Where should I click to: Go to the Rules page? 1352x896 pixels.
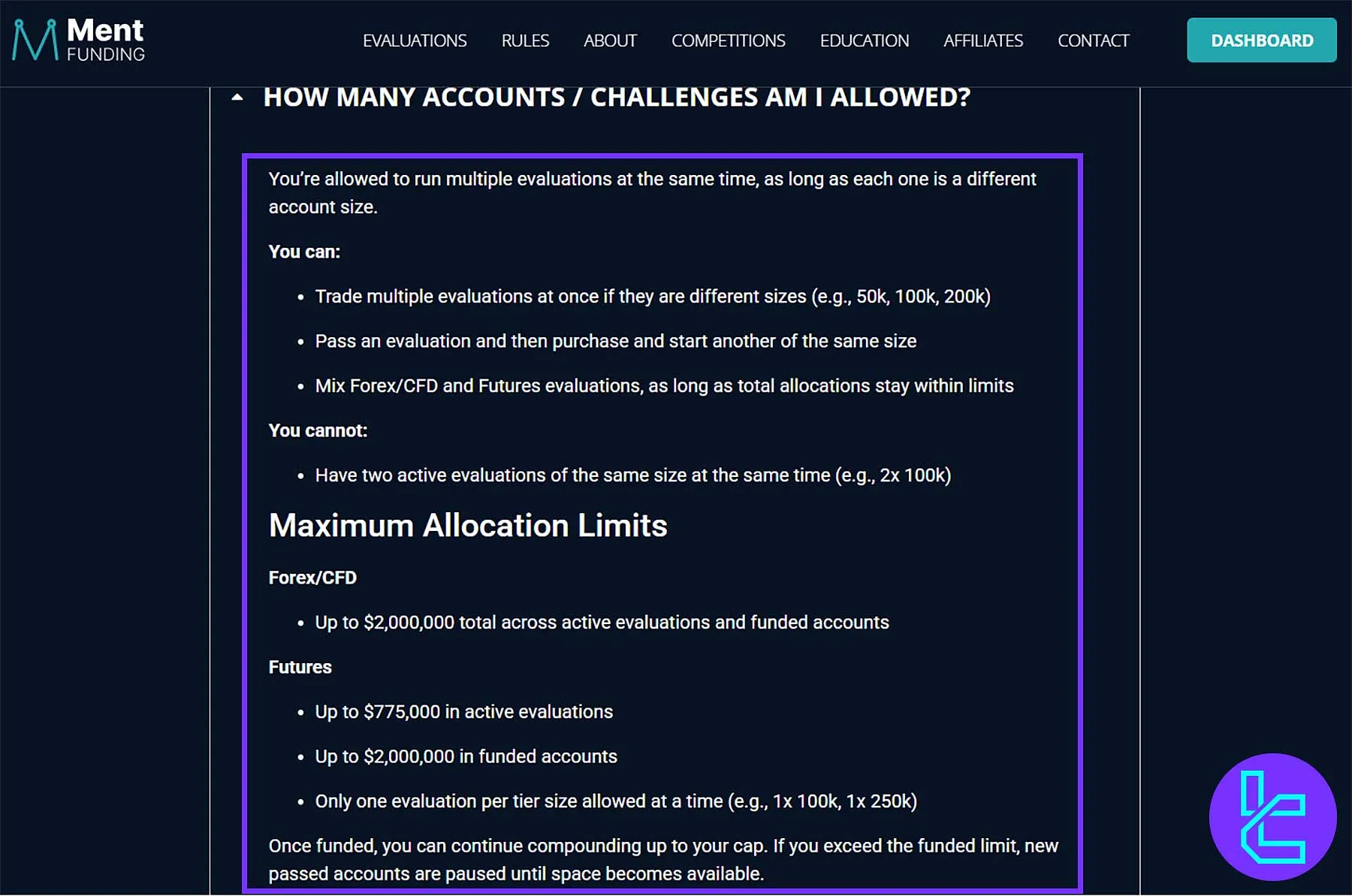click(x=525, y=41)
